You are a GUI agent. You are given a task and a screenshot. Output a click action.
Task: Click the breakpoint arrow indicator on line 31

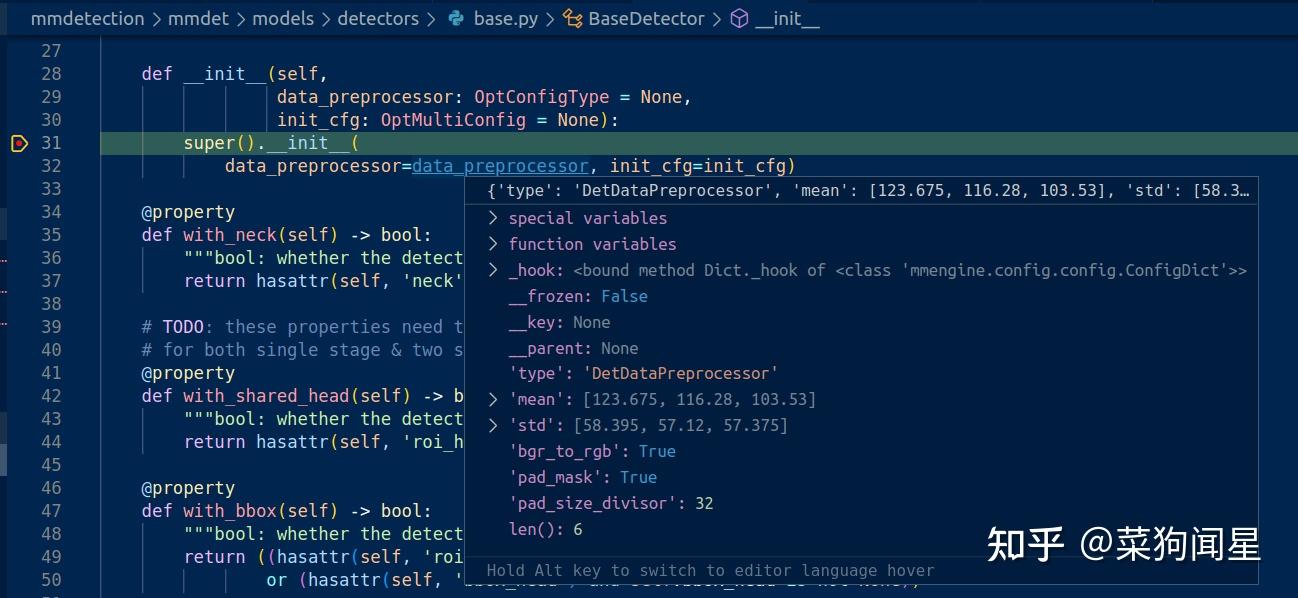(x=18, y=143)
